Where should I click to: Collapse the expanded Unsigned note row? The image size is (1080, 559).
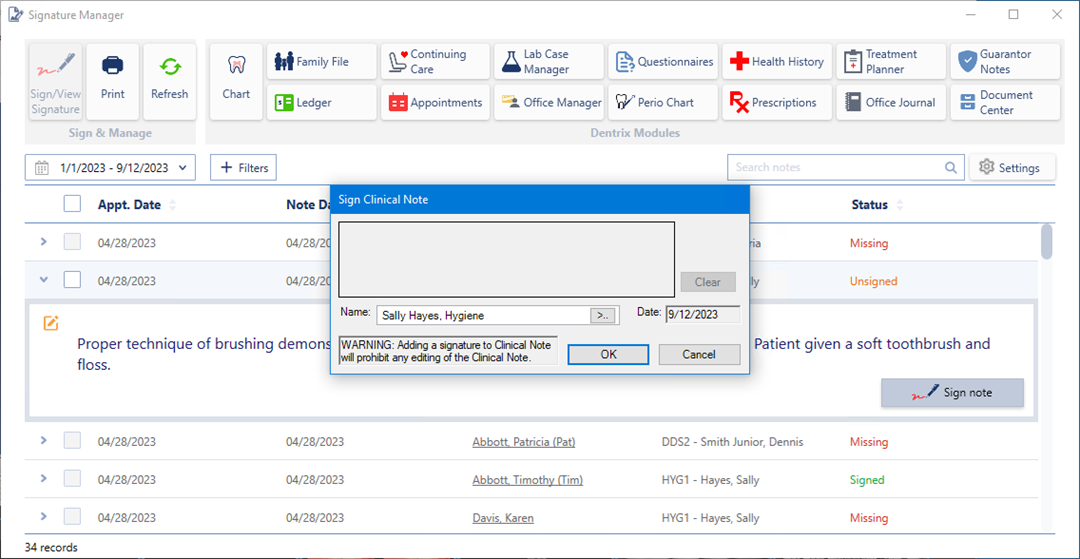pos(43,281)
